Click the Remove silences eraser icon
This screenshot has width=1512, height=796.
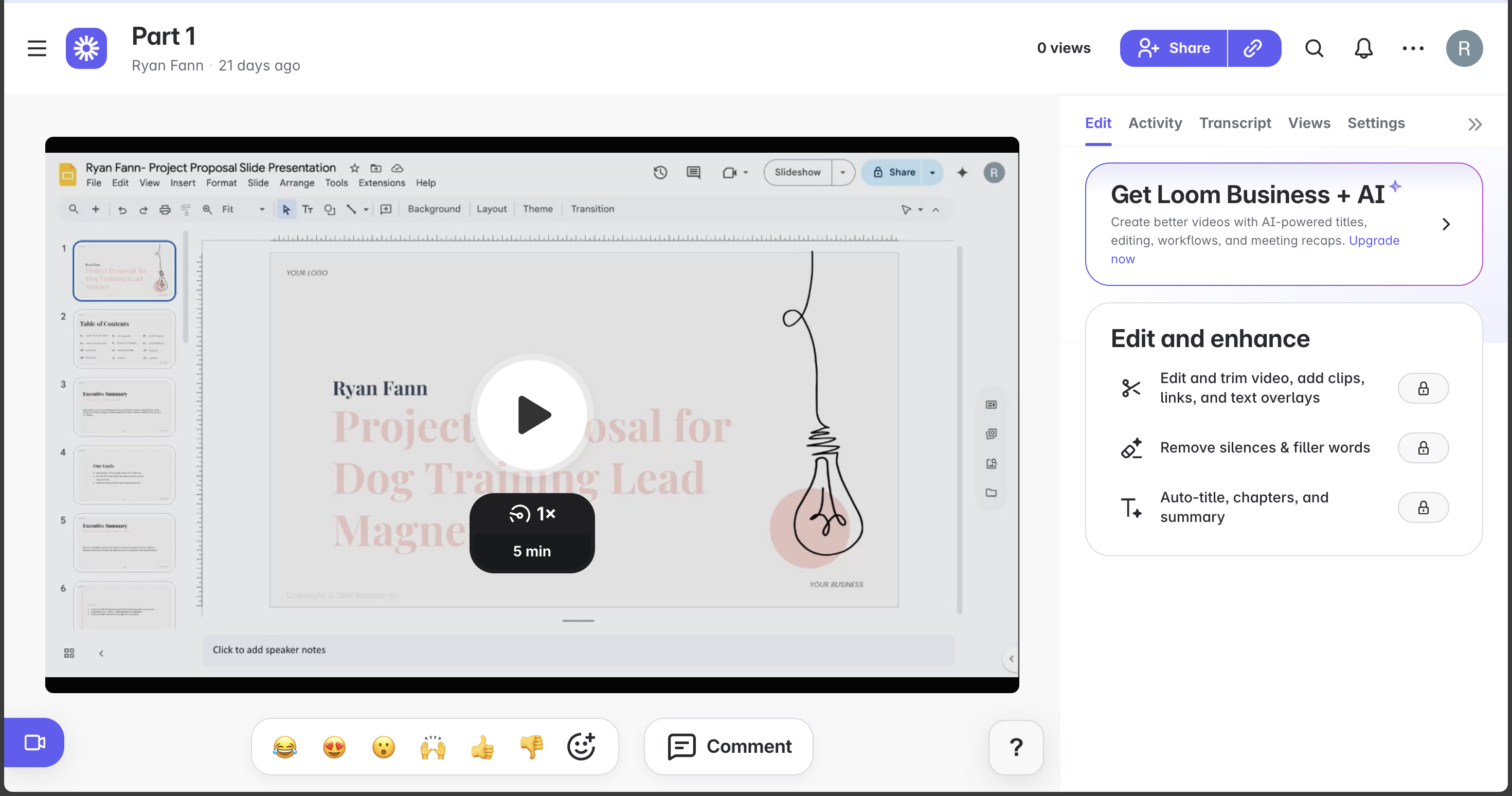click(x=1131, y=448)
